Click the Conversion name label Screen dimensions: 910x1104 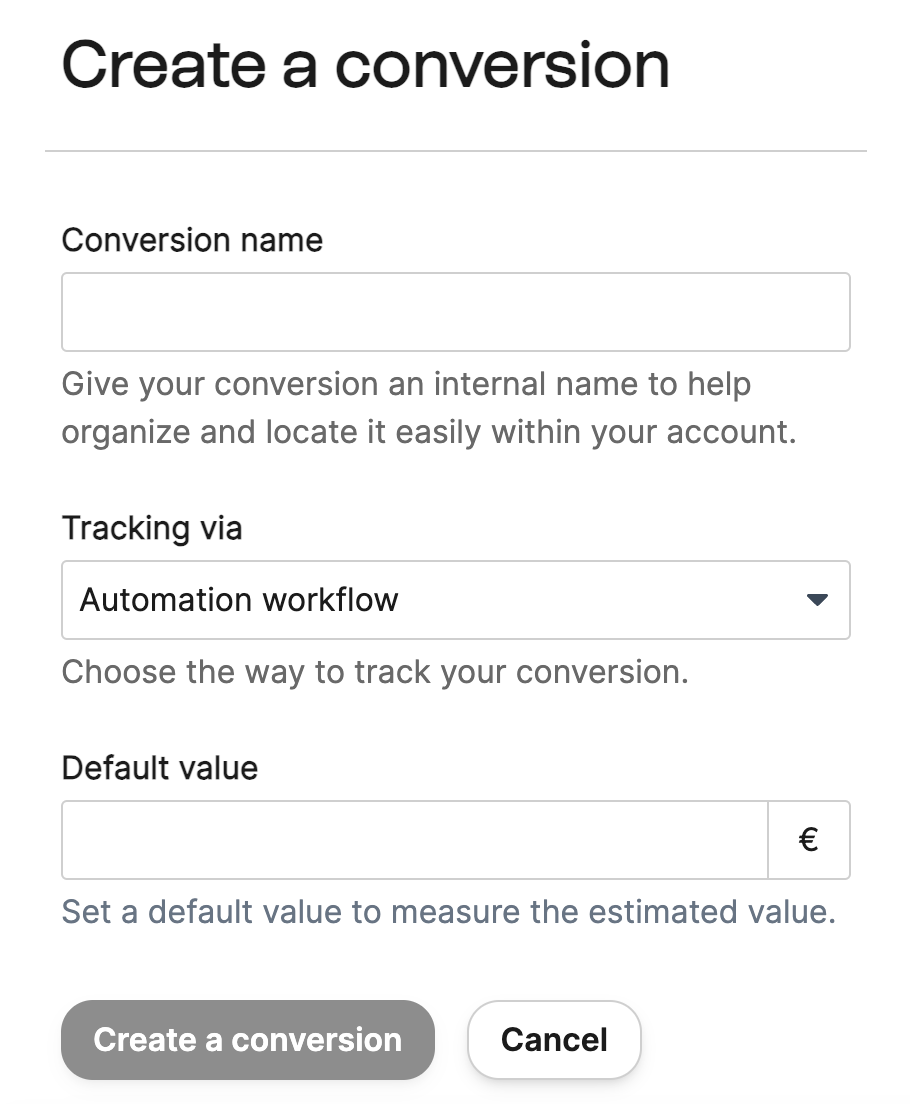pyautogui.click(x=192, y=240)
